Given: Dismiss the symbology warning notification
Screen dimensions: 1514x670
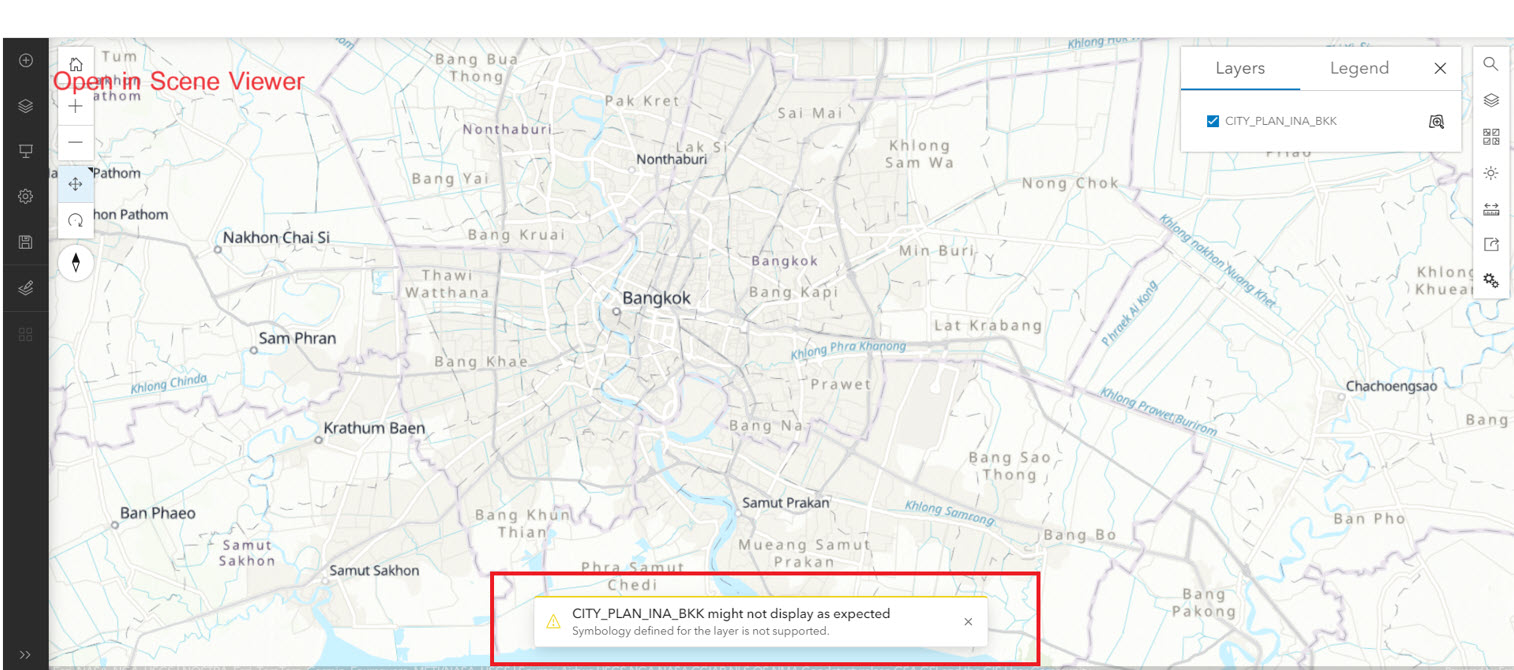Looking at the screenshot, I should click(968, 621).
